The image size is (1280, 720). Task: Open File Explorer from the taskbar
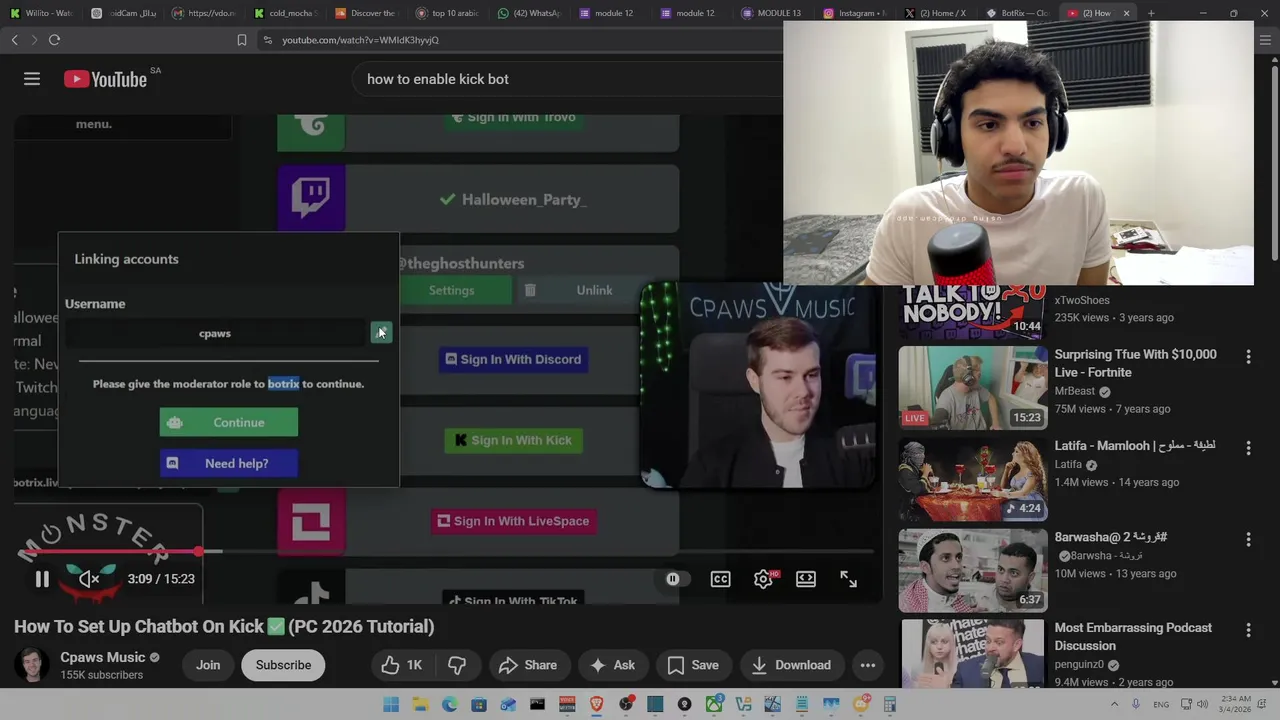click(420, 704)
